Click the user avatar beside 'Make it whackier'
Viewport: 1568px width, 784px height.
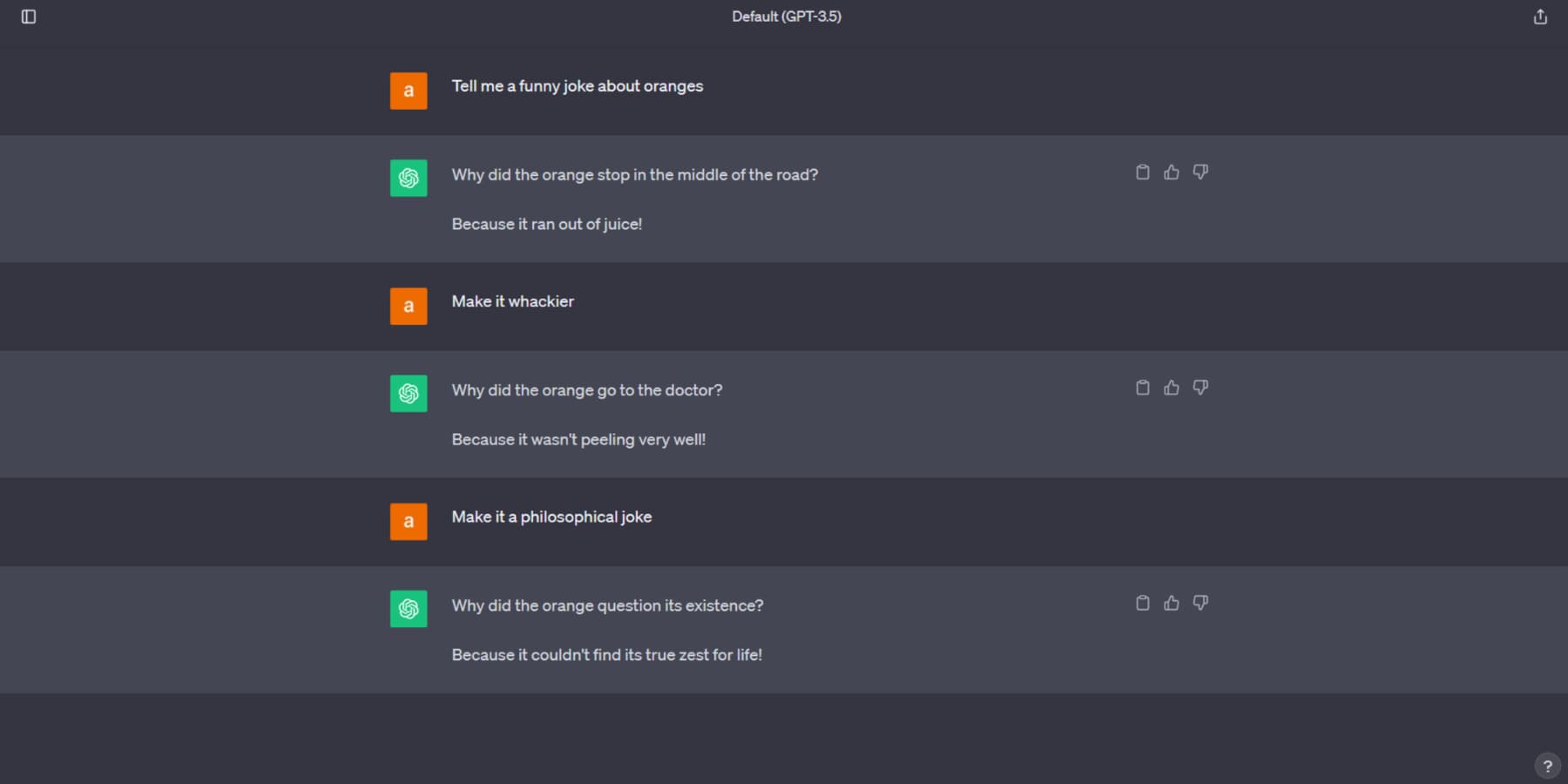pos(408,306)
